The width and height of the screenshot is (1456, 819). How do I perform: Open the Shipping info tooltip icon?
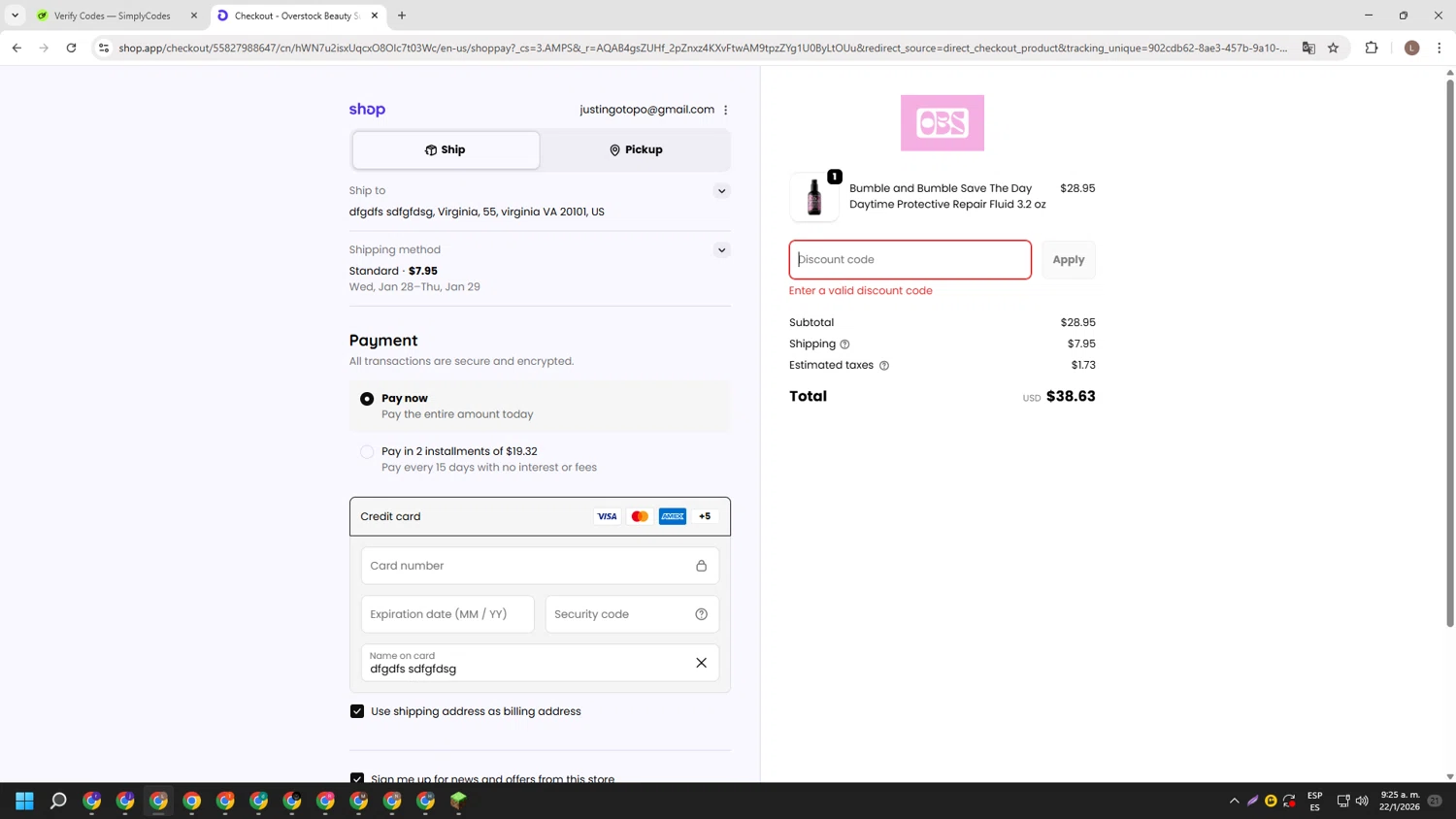[x=844, y=344]
